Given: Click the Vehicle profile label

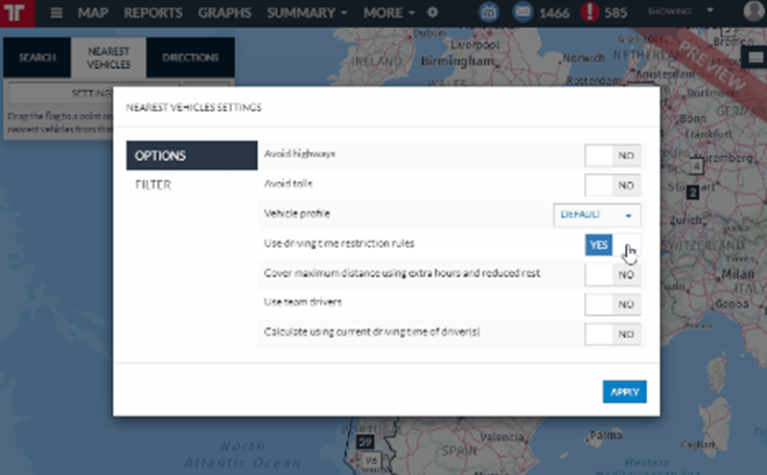Looking at the screenshot, I should pos(297,213).
